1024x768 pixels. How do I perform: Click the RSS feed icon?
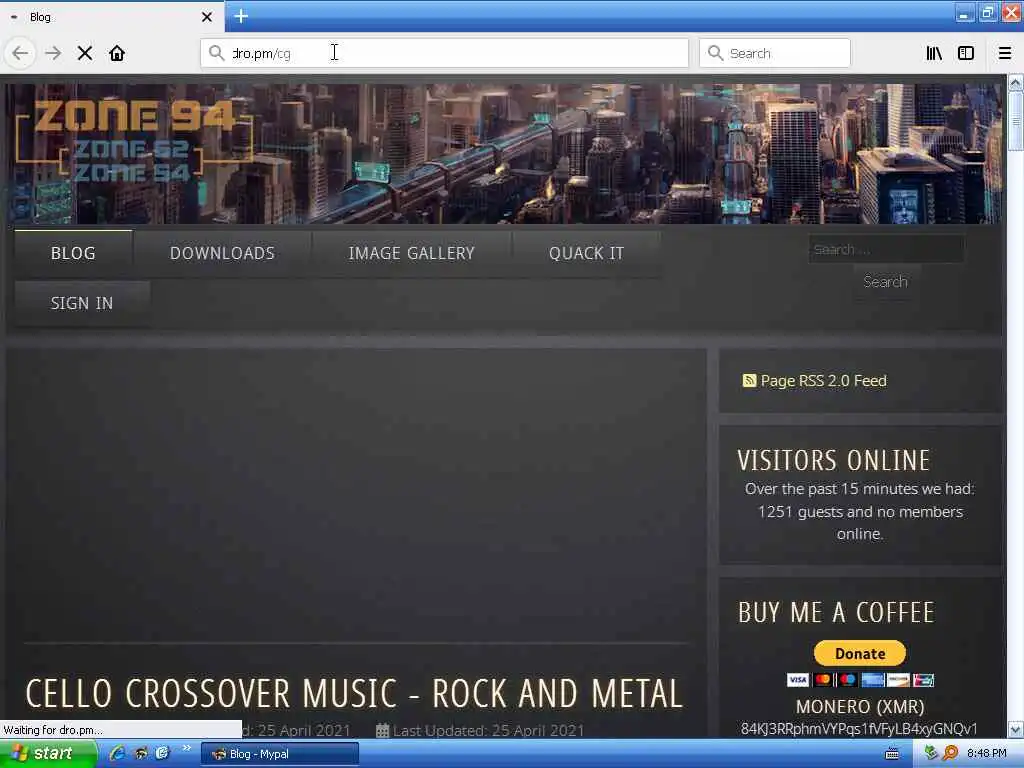(x=750, y=380)
